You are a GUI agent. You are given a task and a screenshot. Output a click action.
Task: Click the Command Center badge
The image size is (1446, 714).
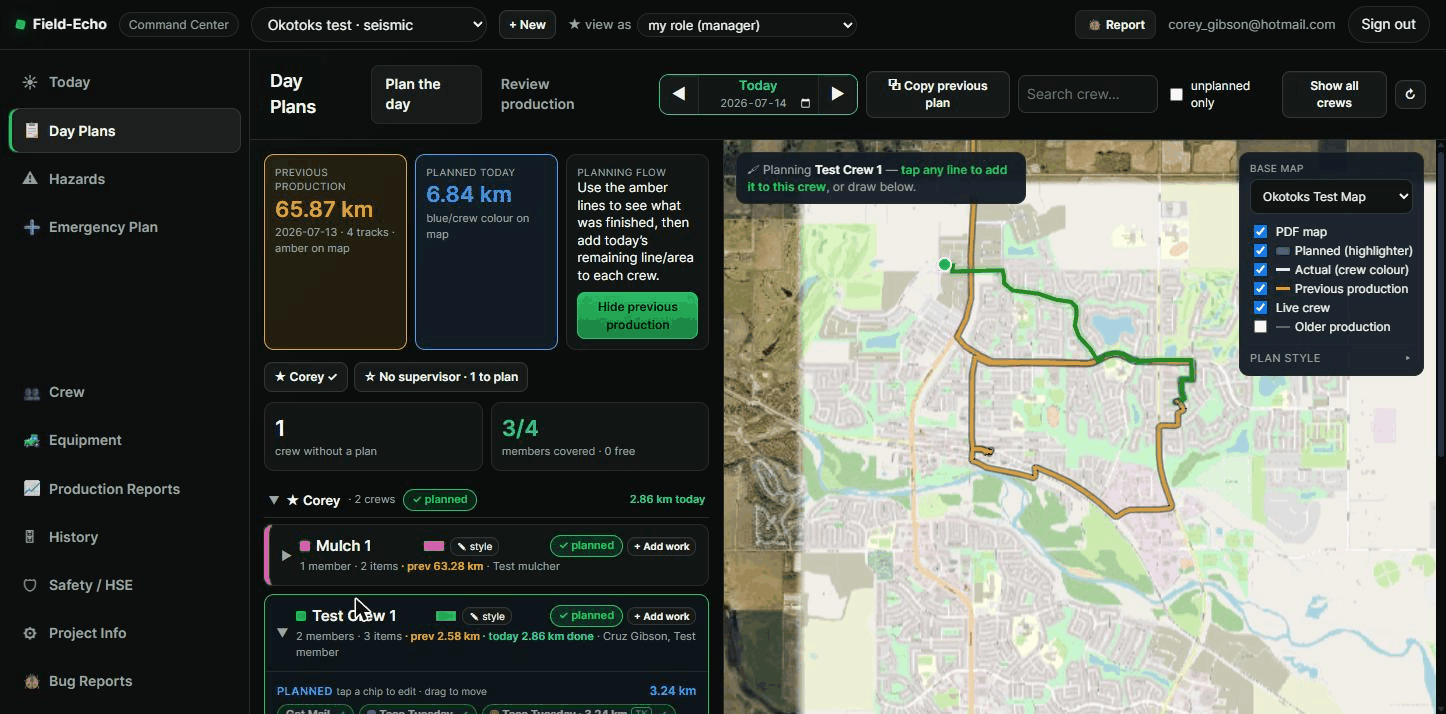coord(179,25)
